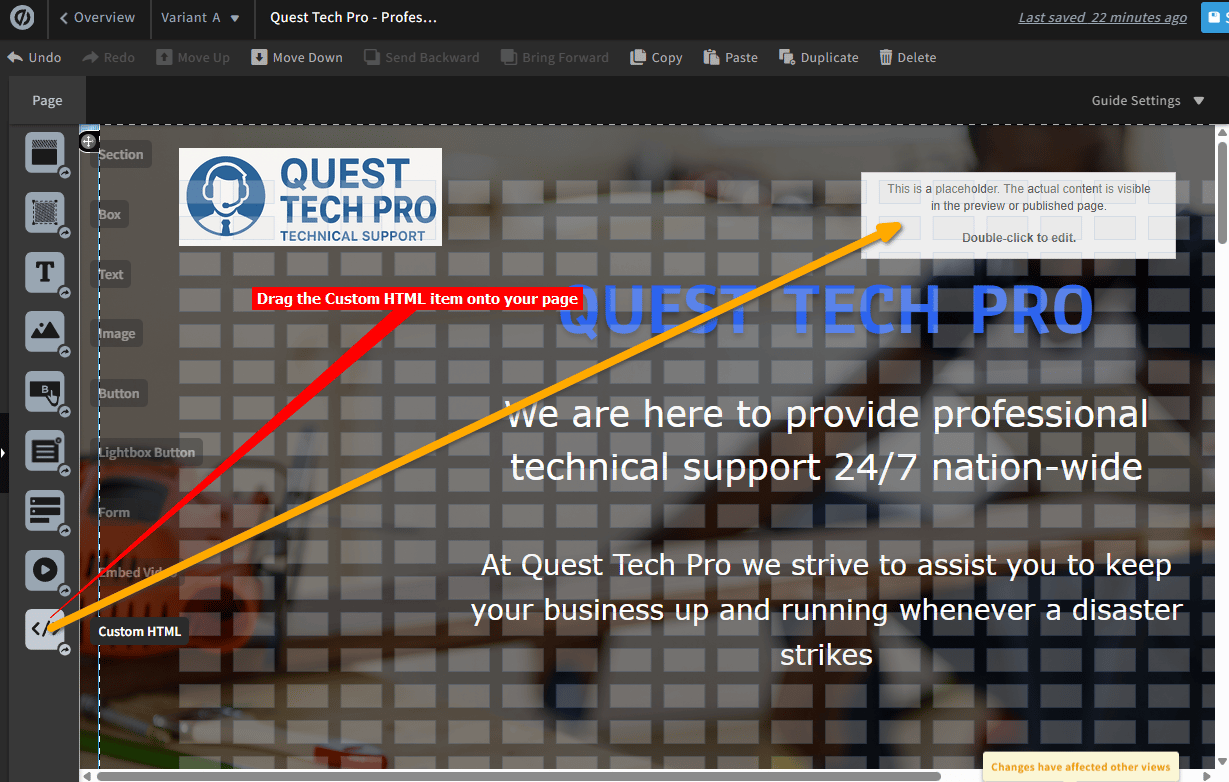Select the Form widget icon
The image size is (1229, 782).
45,510
